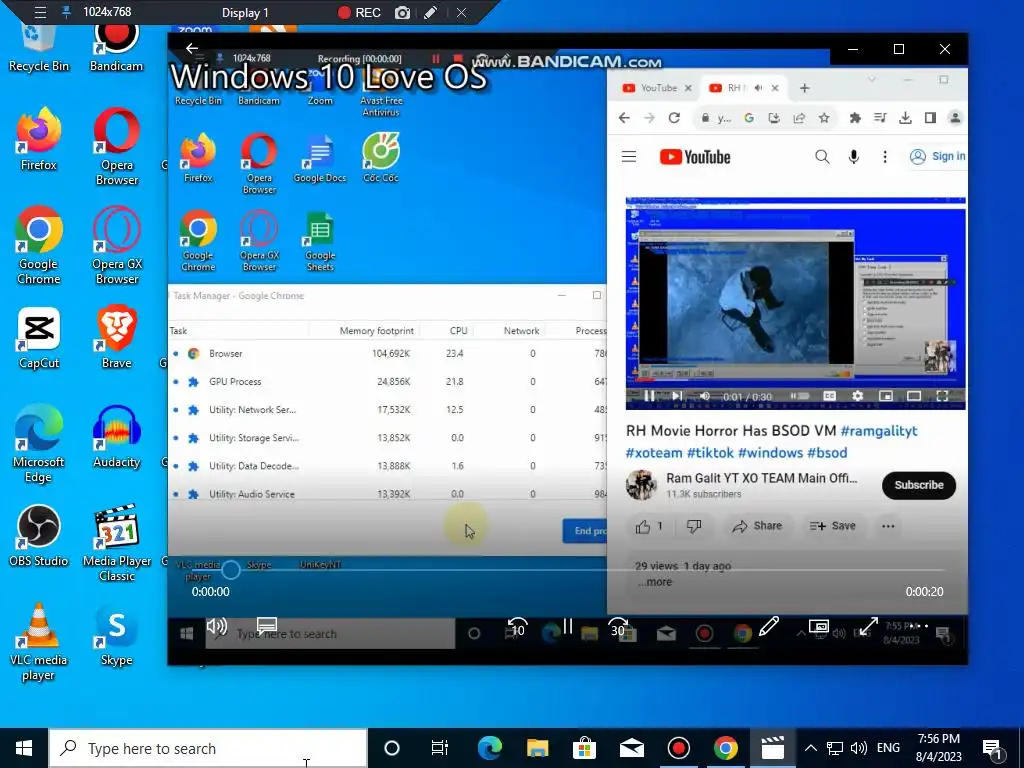Open the player's subtitles and captions menu
Viewport: 1024px width, 768px height.
click(x=266, y=627)
